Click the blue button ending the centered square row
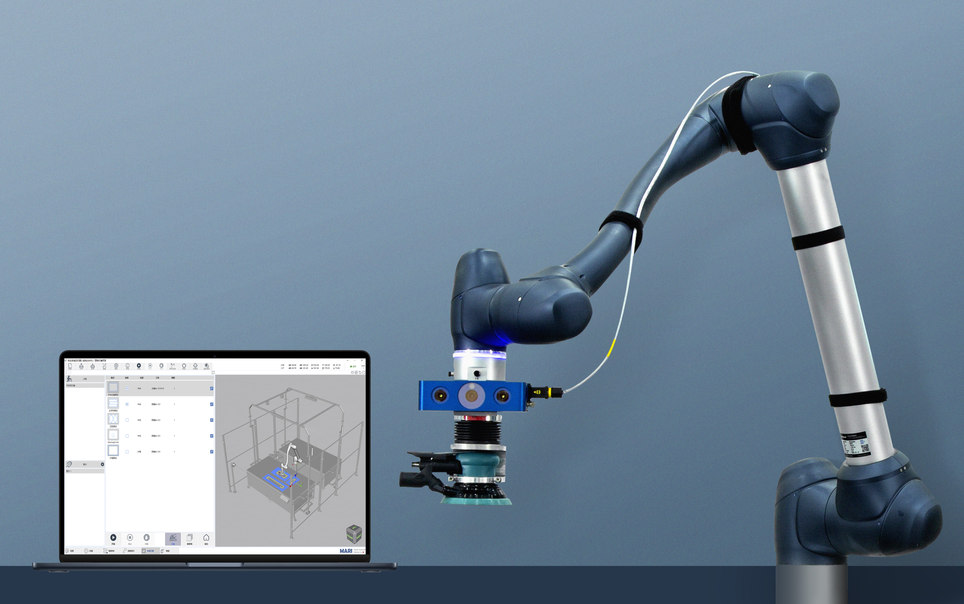 [x=211, y=436]
